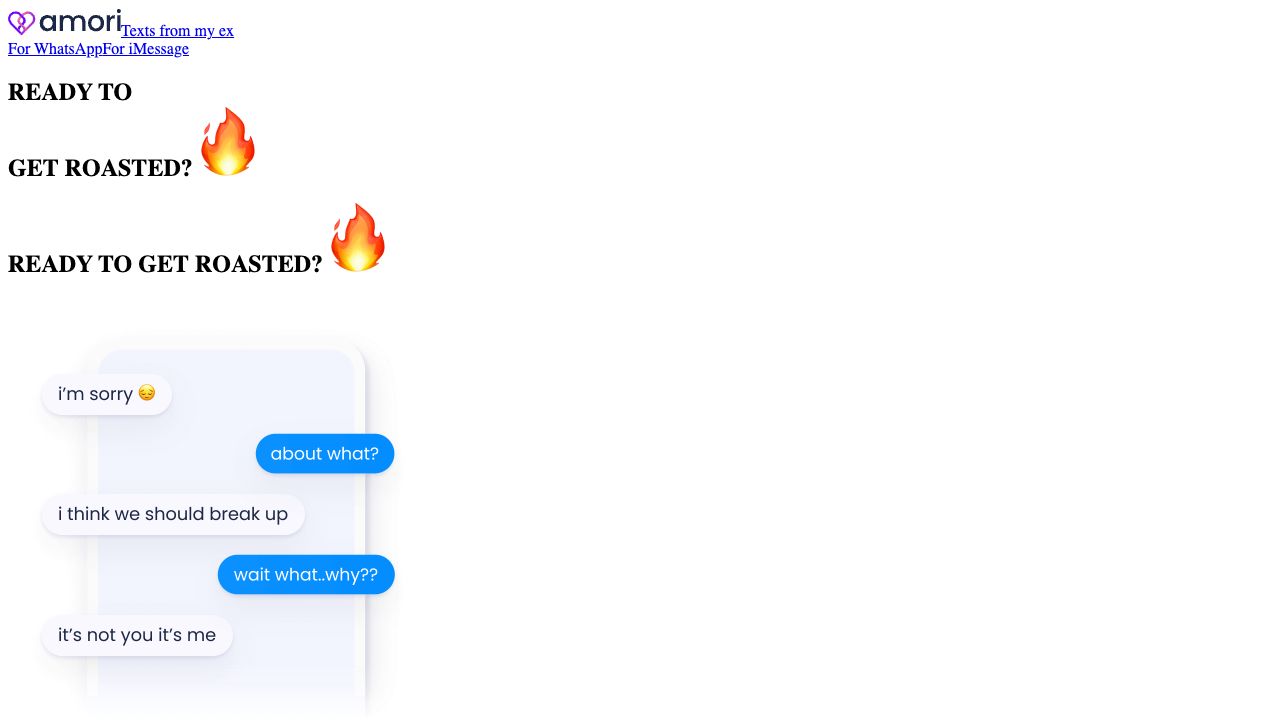
Task: Click the amori purple heart logo icon
Action: coord(21,22)
